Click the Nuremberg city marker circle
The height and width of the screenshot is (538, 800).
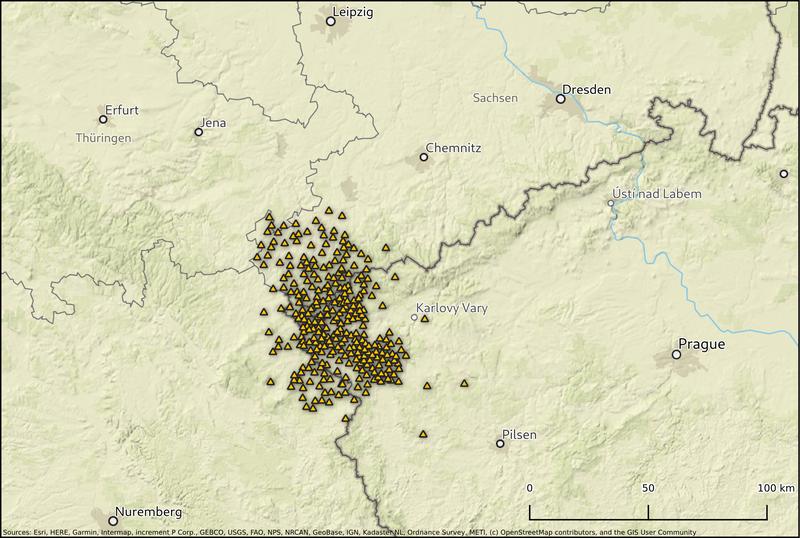(x=113, y=521)
